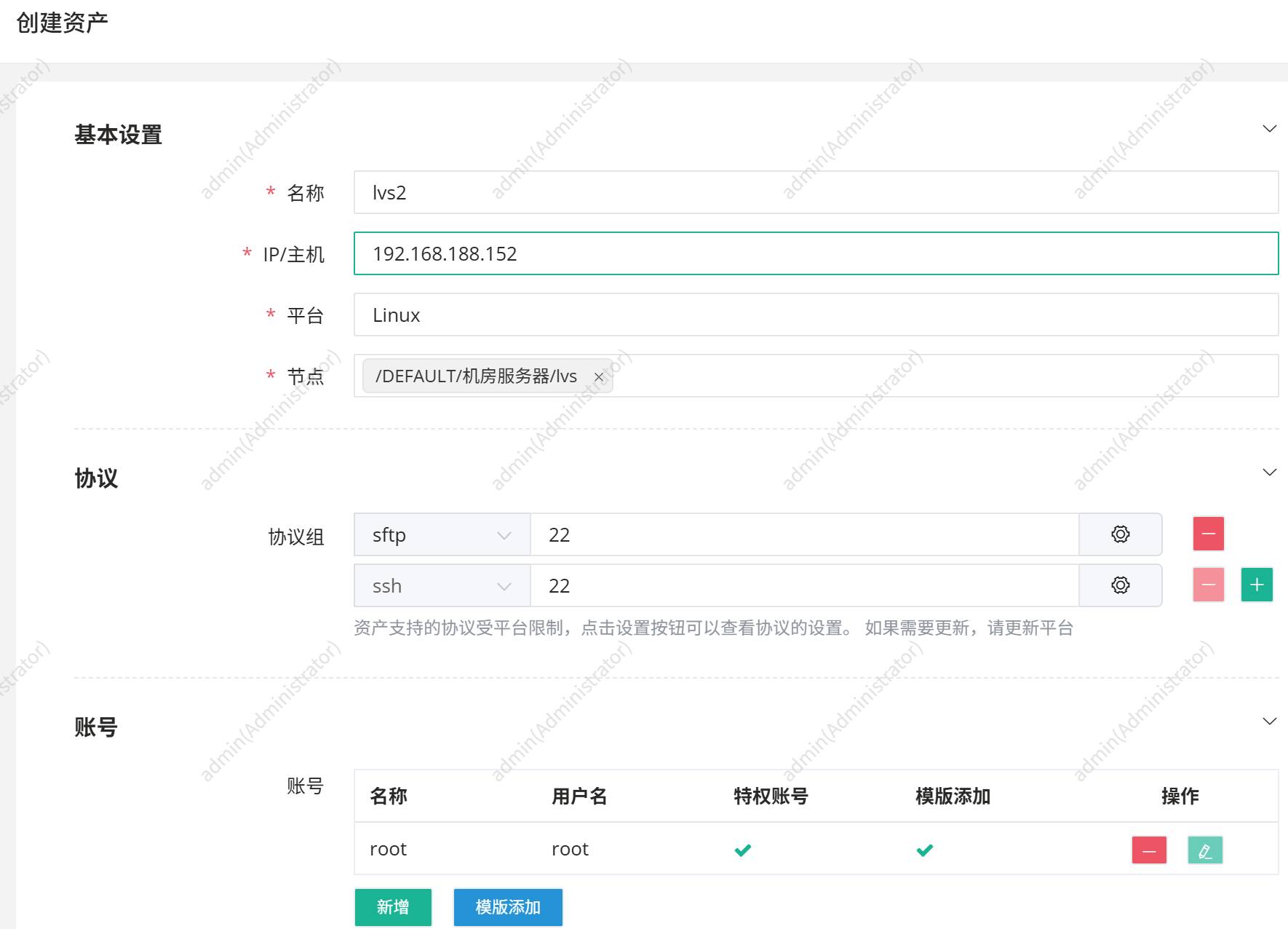Open the 平台 Linux selector
This screenshot has width=1288, height=929.
point(816,315)
